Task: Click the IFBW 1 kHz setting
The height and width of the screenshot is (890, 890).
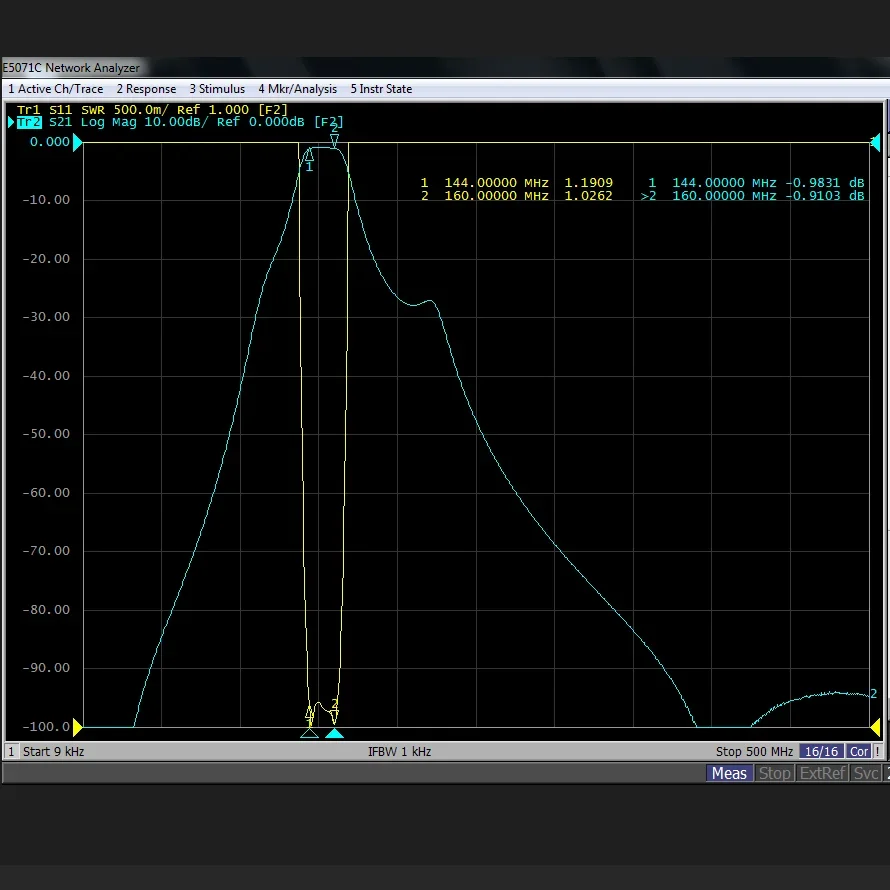Action: (399, 751)
